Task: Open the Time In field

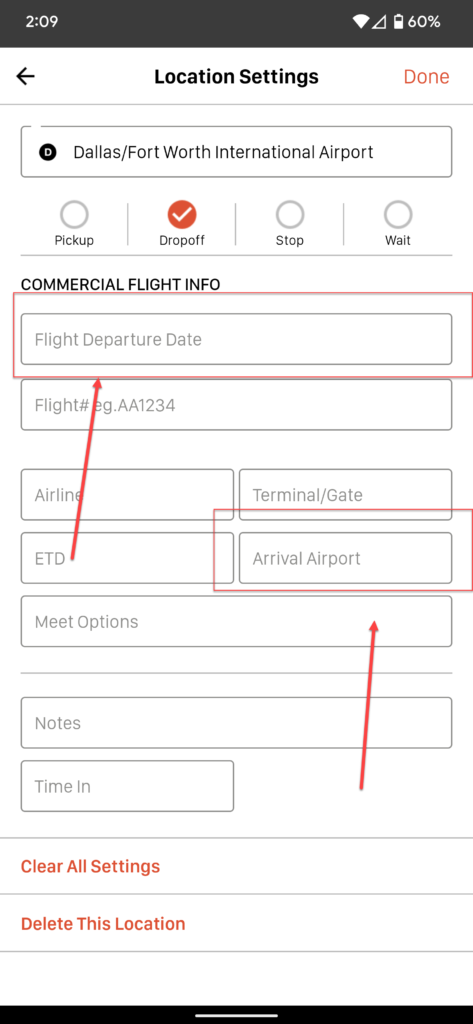Action: (x=127, y=786)
